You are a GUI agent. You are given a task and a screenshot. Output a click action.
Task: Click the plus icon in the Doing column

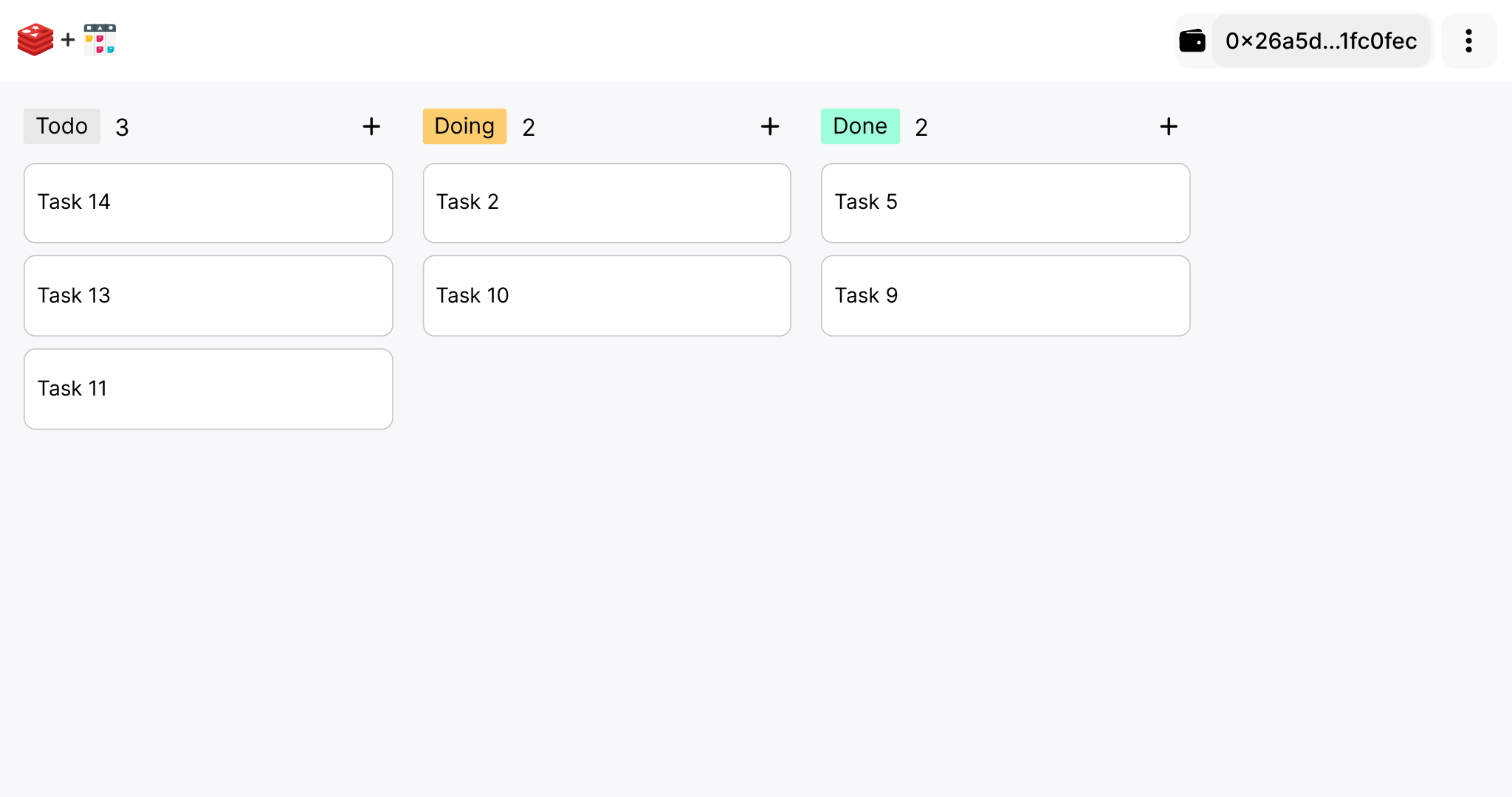pos(770,126)
